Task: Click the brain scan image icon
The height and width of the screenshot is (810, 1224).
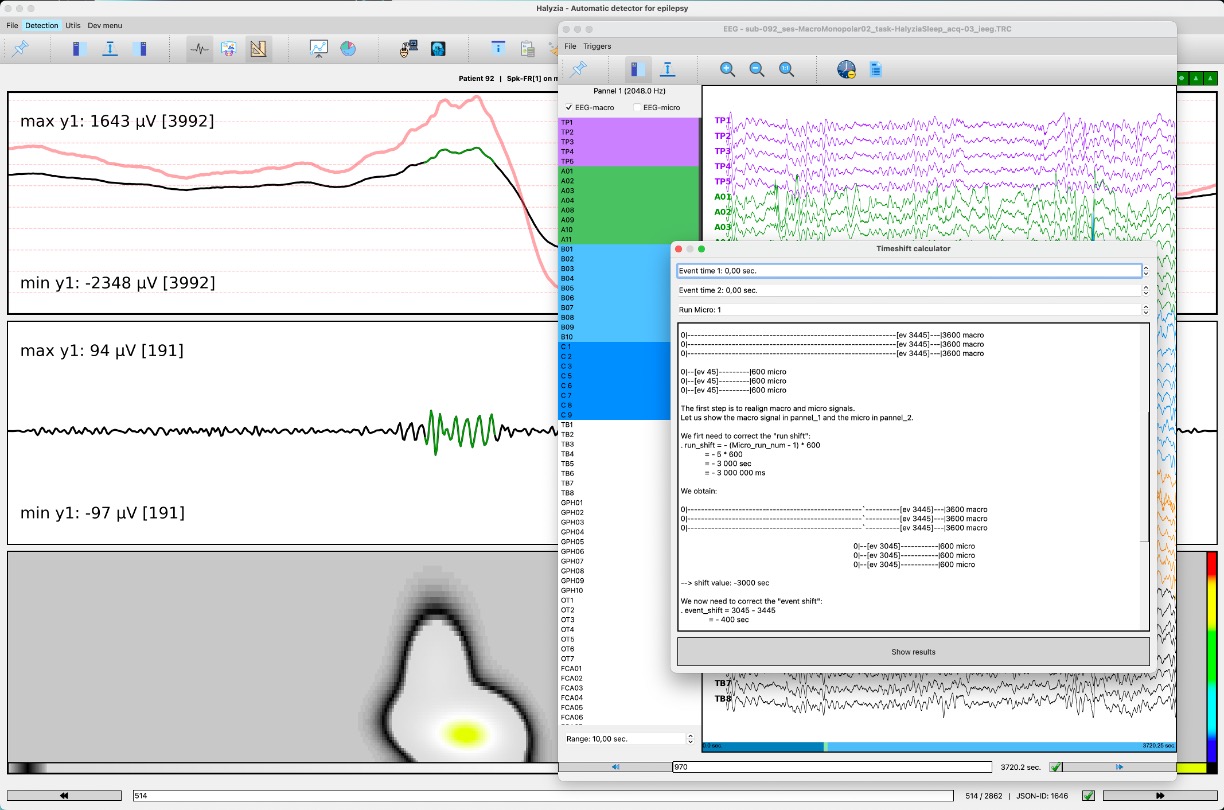Action: 438,48
